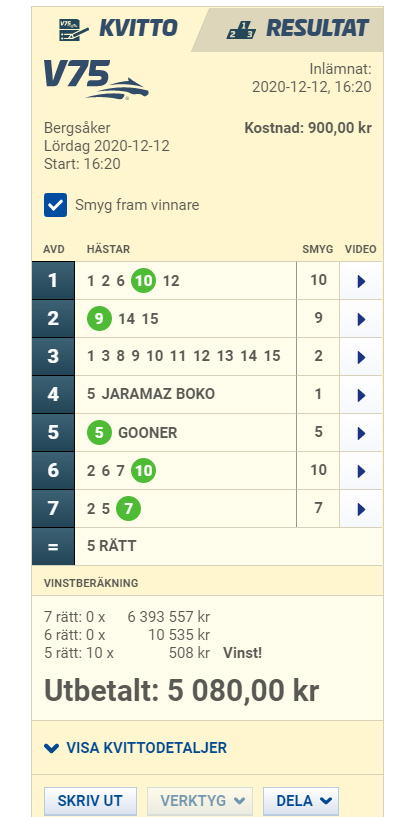Play video for Gooner race 5

361,434
